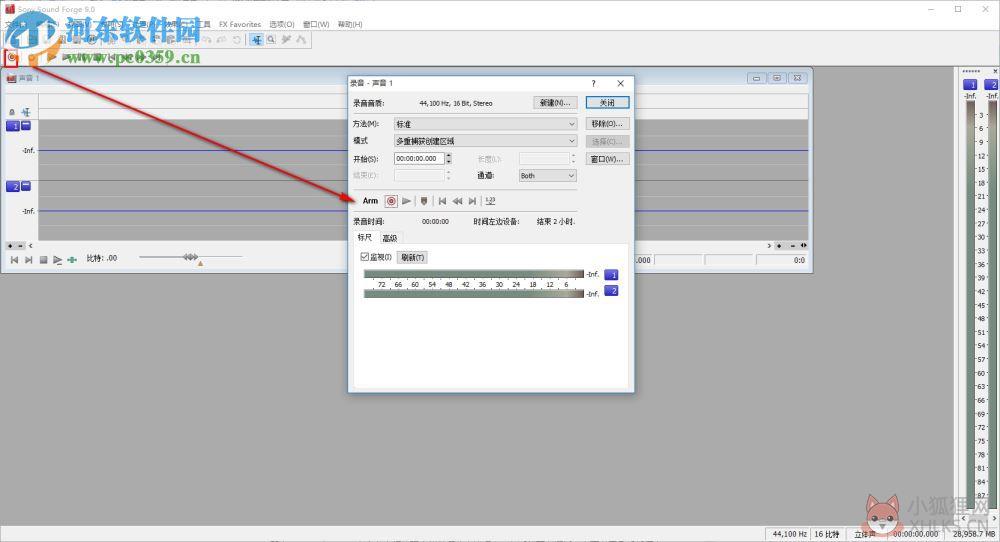Click the 44,100 Hz status bar field

click(789, 534)
